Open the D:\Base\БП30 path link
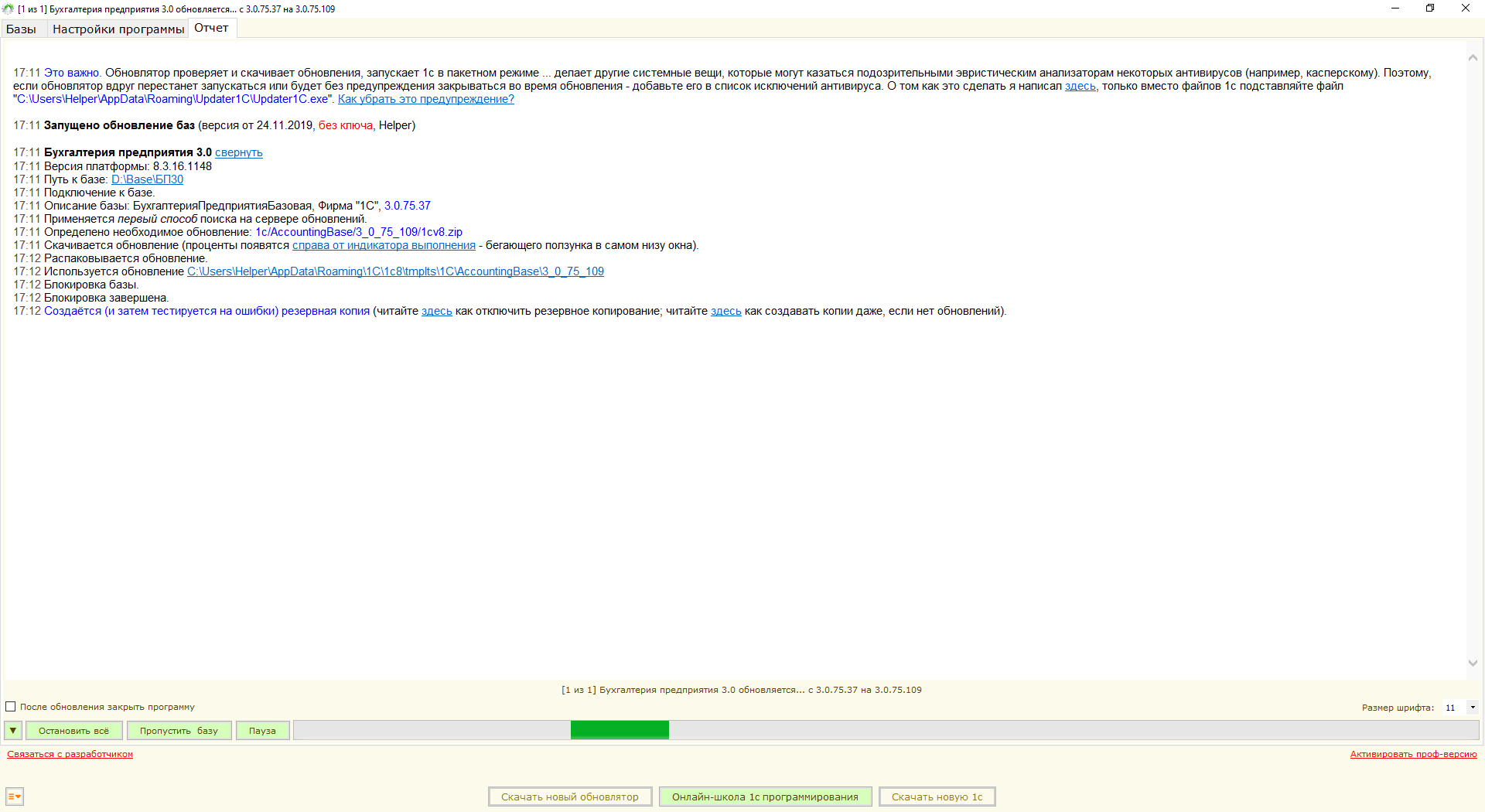The width and height of the screenshot is (1485, 812). (147, 179)
